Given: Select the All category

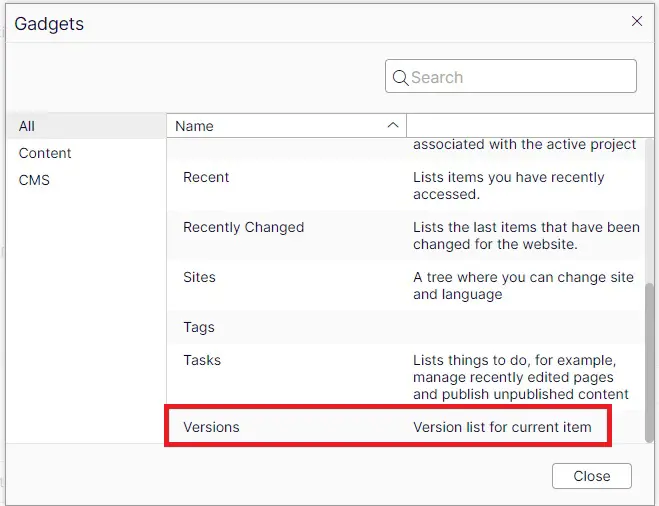Looking at the screenshot, I should (x=27, y=126).
